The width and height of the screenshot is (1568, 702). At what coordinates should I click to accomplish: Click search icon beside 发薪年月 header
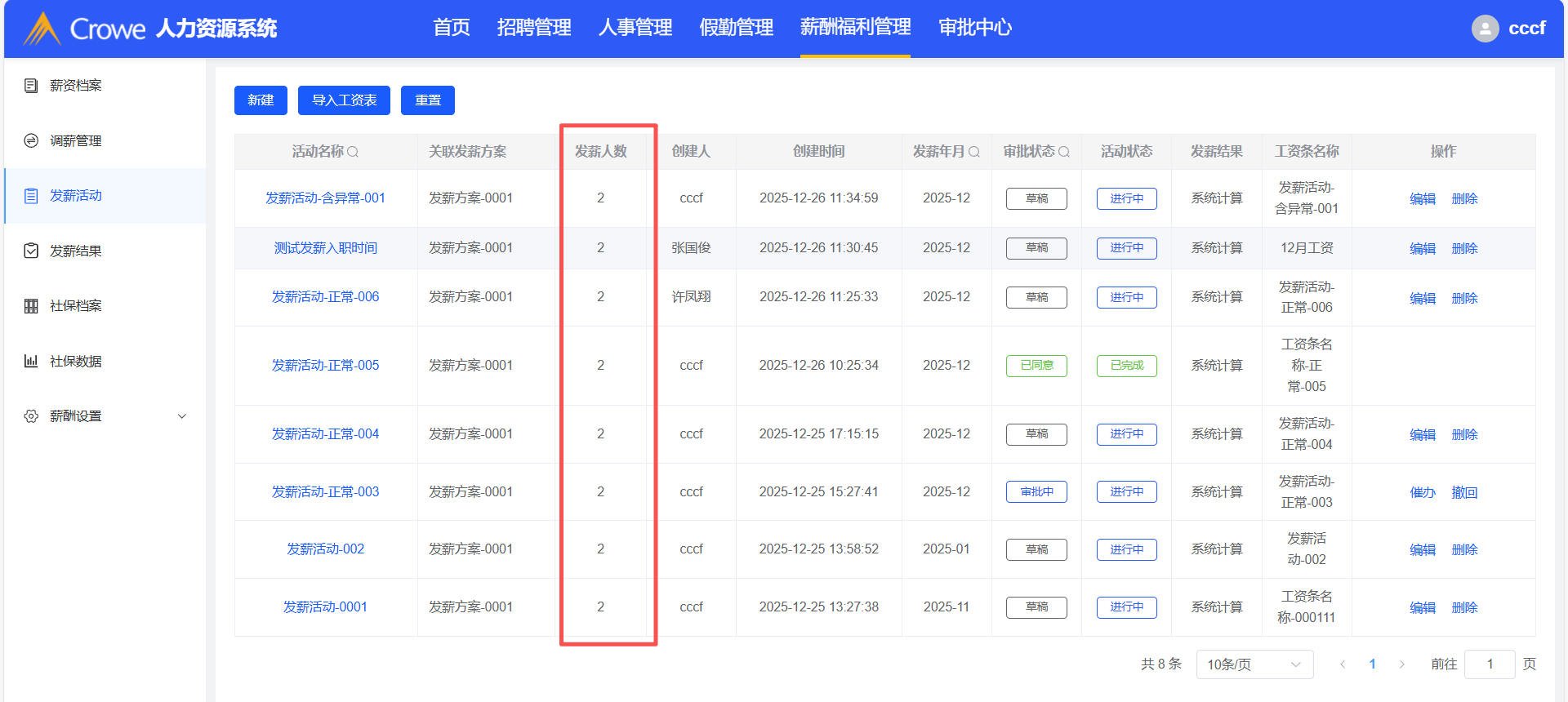(973, 152)
